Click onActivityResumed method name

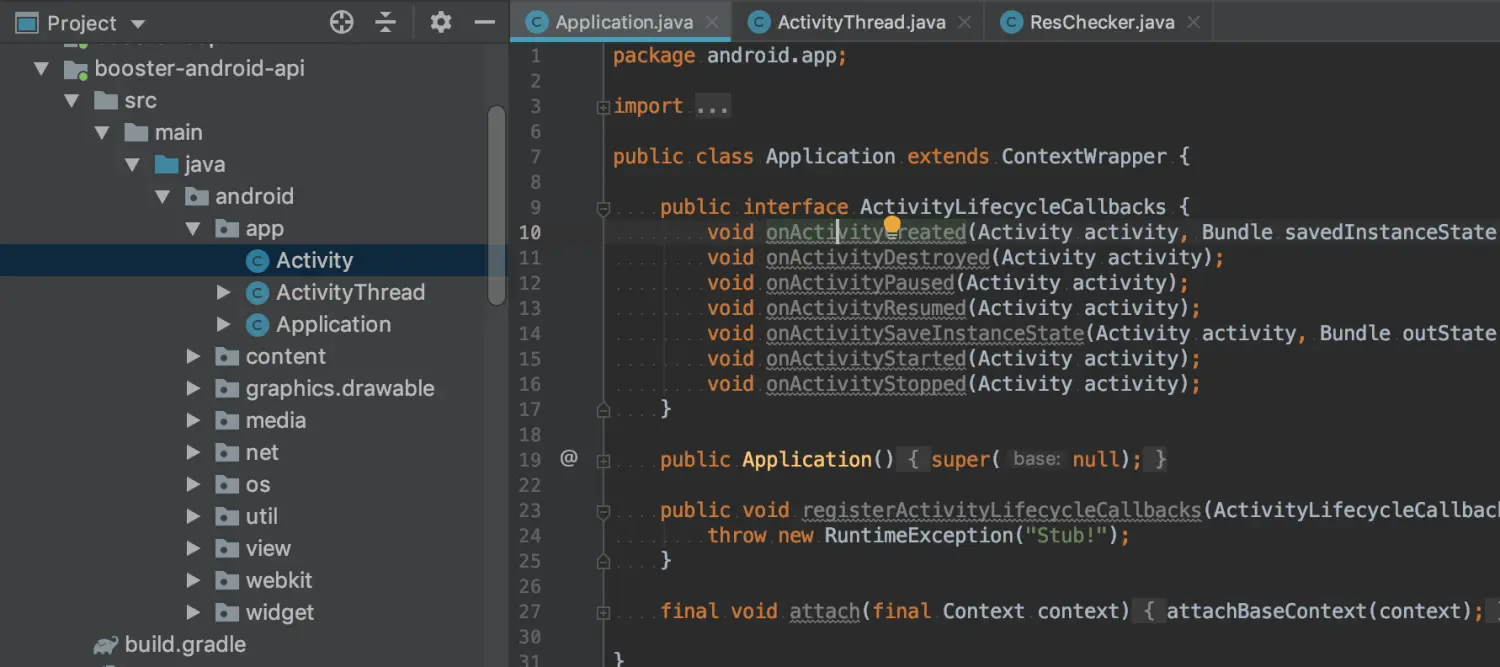click(x=866, y=308)
